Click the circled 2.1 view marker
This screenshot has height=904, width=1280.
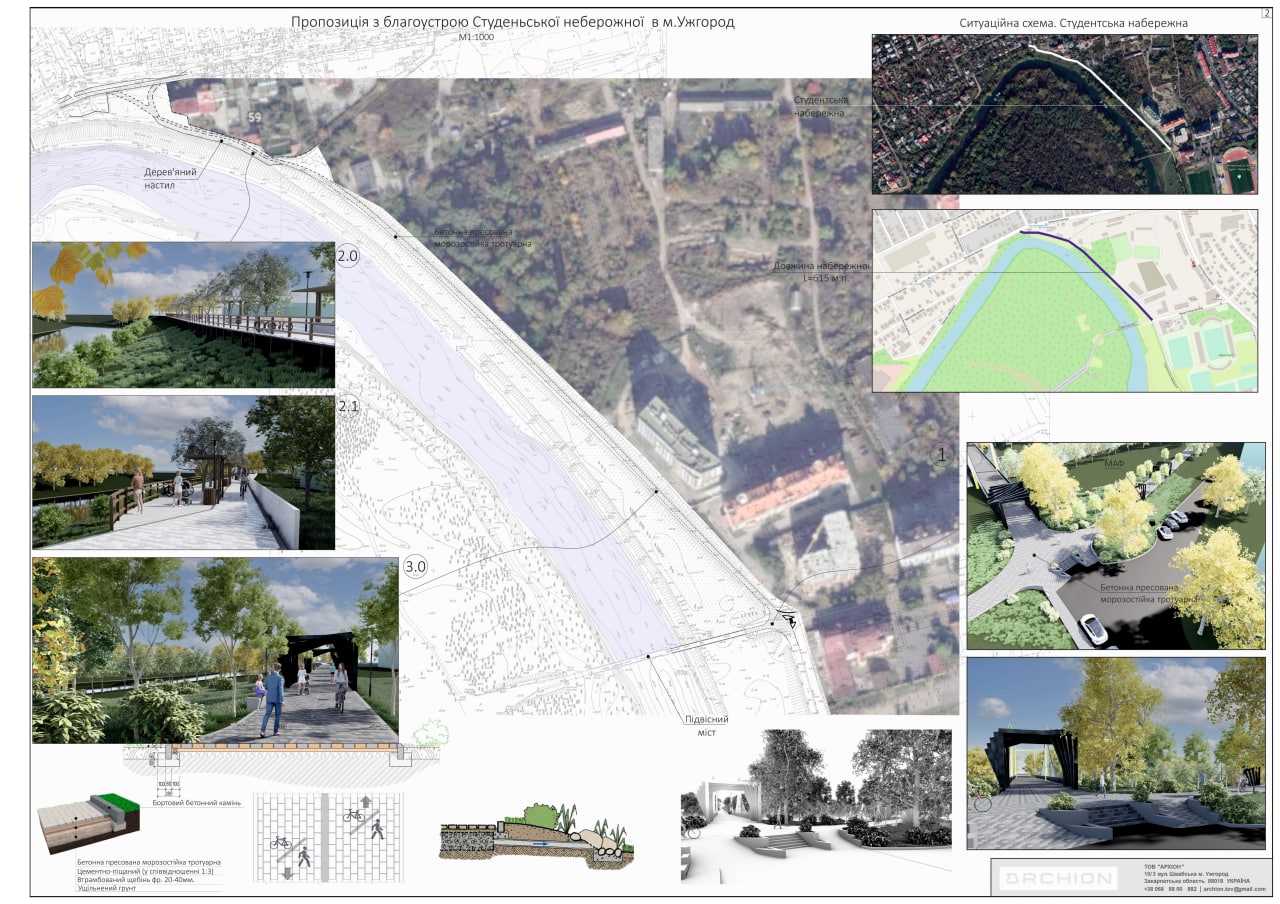tap(348, 406)
